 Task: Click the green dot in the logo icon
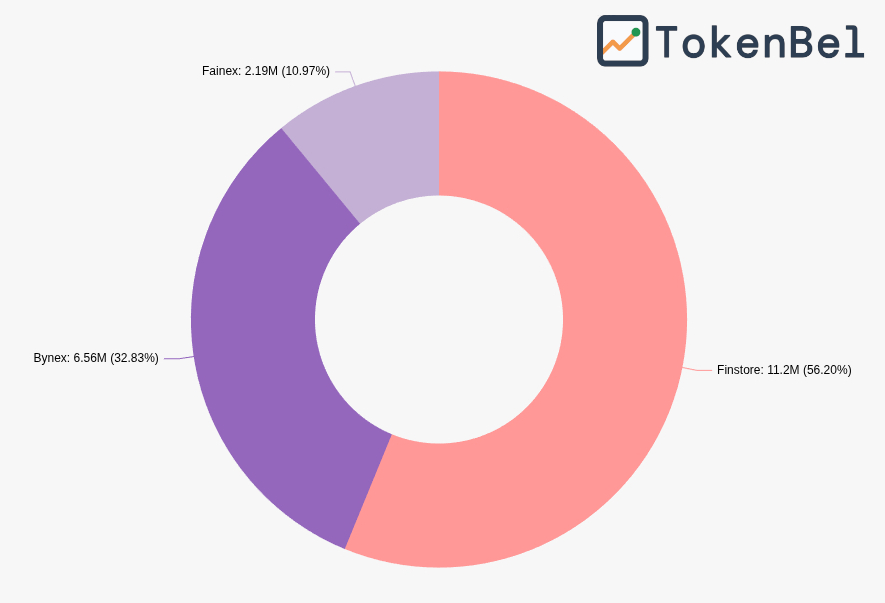pyautogui.click(x=636, y=32)
